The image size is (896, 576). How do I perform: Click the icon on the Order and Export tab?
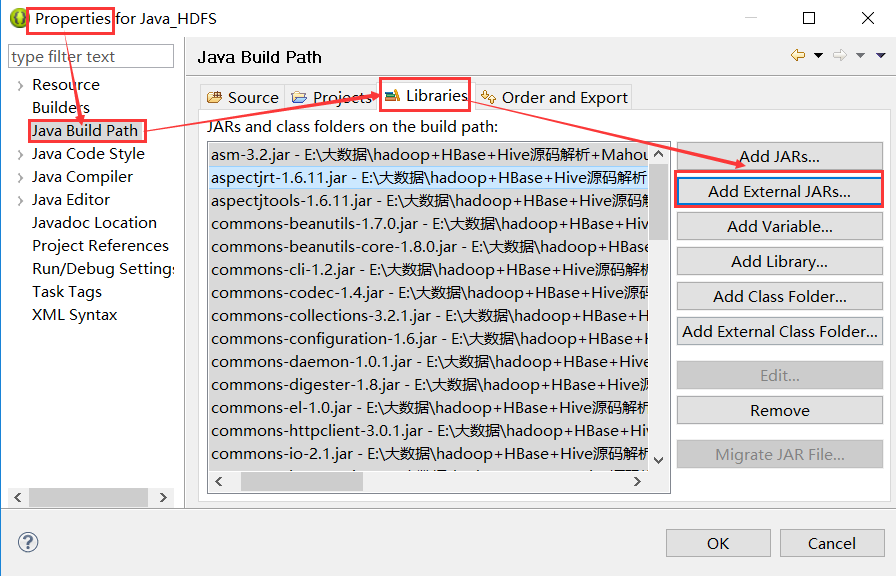tap(490, 96)
